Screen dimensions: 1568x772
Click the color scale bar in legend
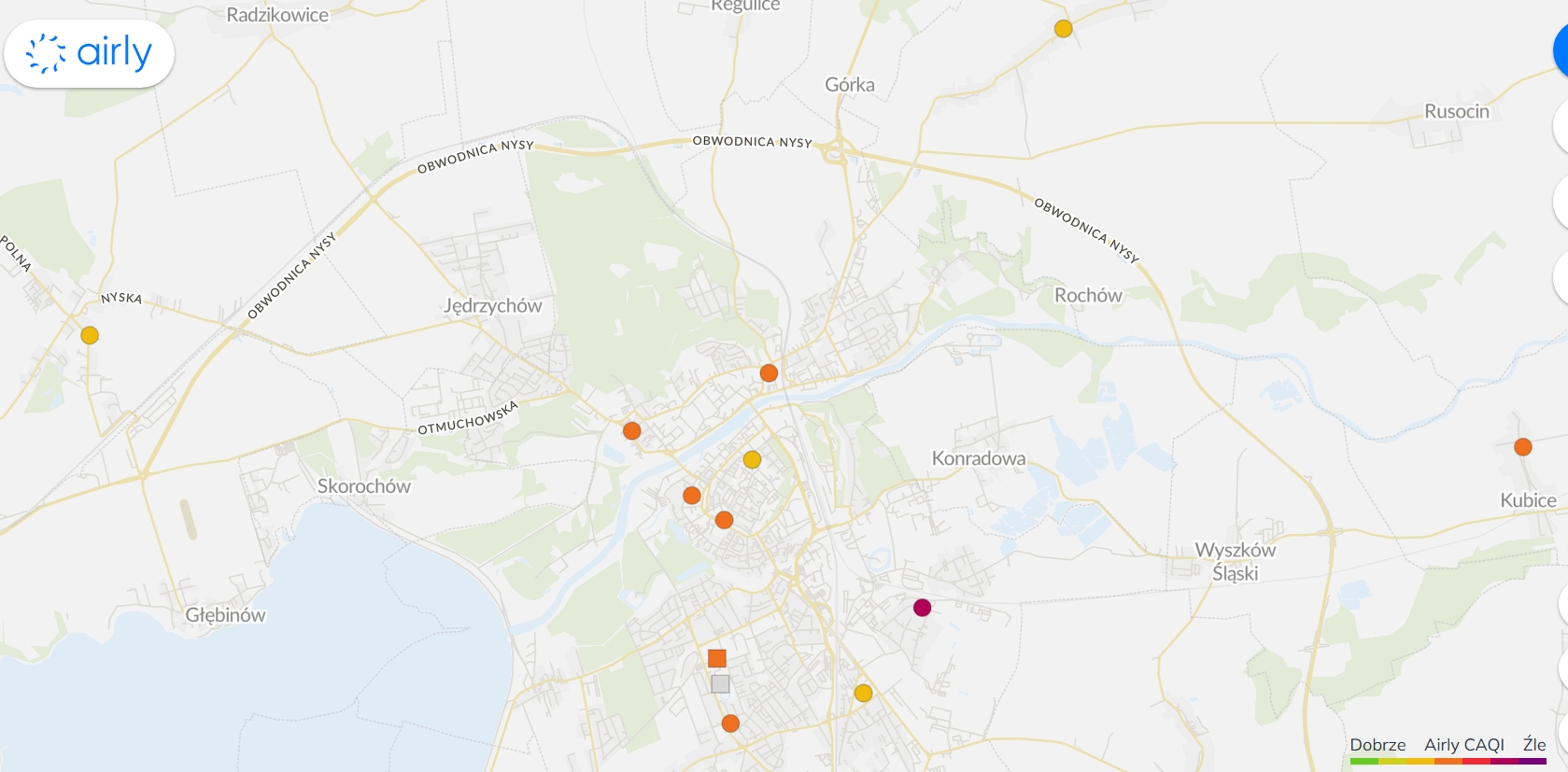(x=1448, y=762)
